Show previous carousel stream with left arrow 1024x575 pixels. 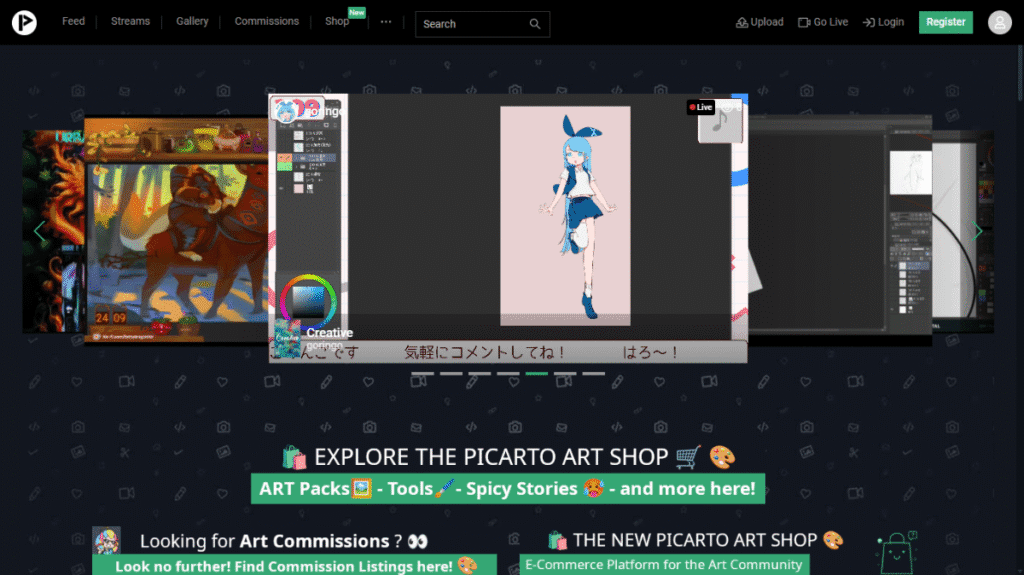39,231
